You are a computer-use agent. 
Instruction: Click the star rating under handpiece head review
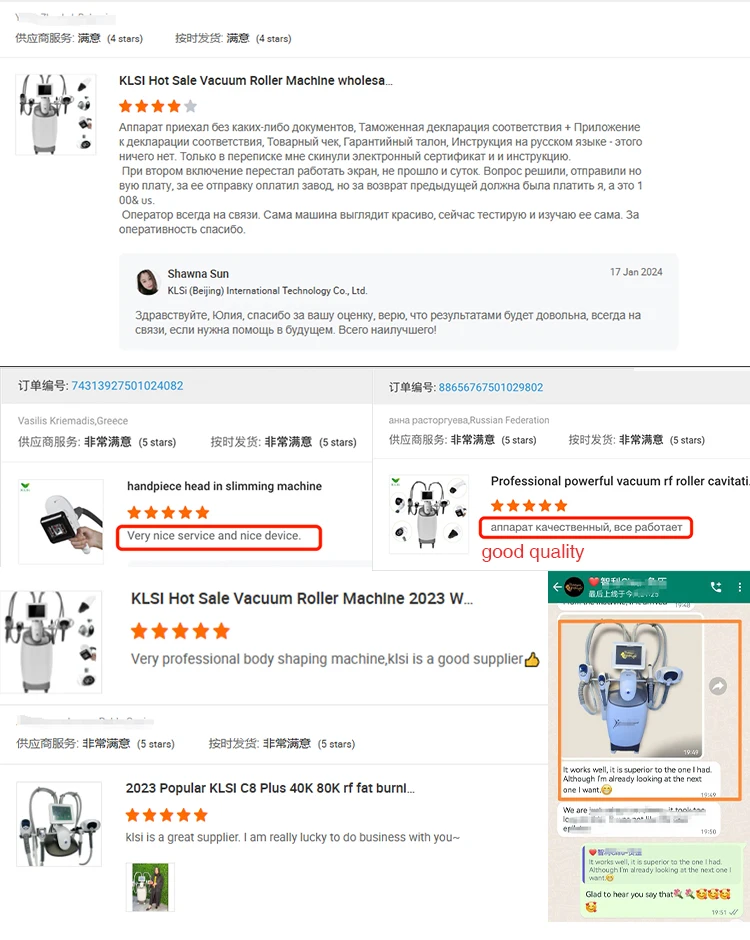168,513
